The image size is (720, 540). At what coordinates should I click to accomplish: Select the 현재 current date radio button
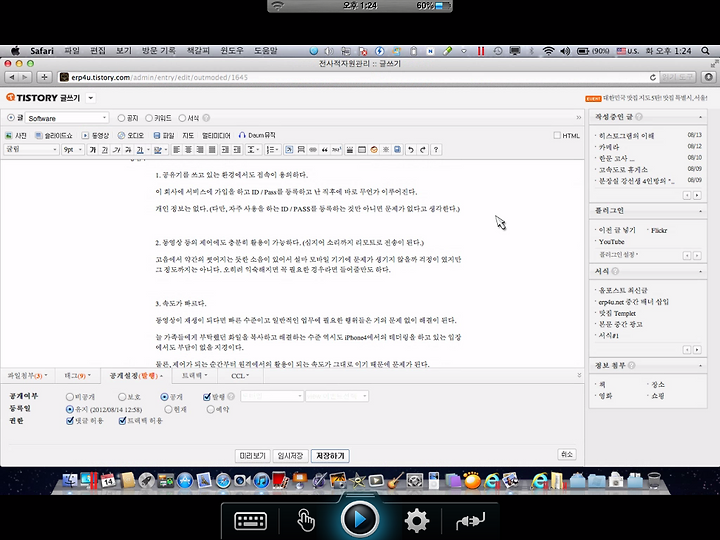click(169, 409)
